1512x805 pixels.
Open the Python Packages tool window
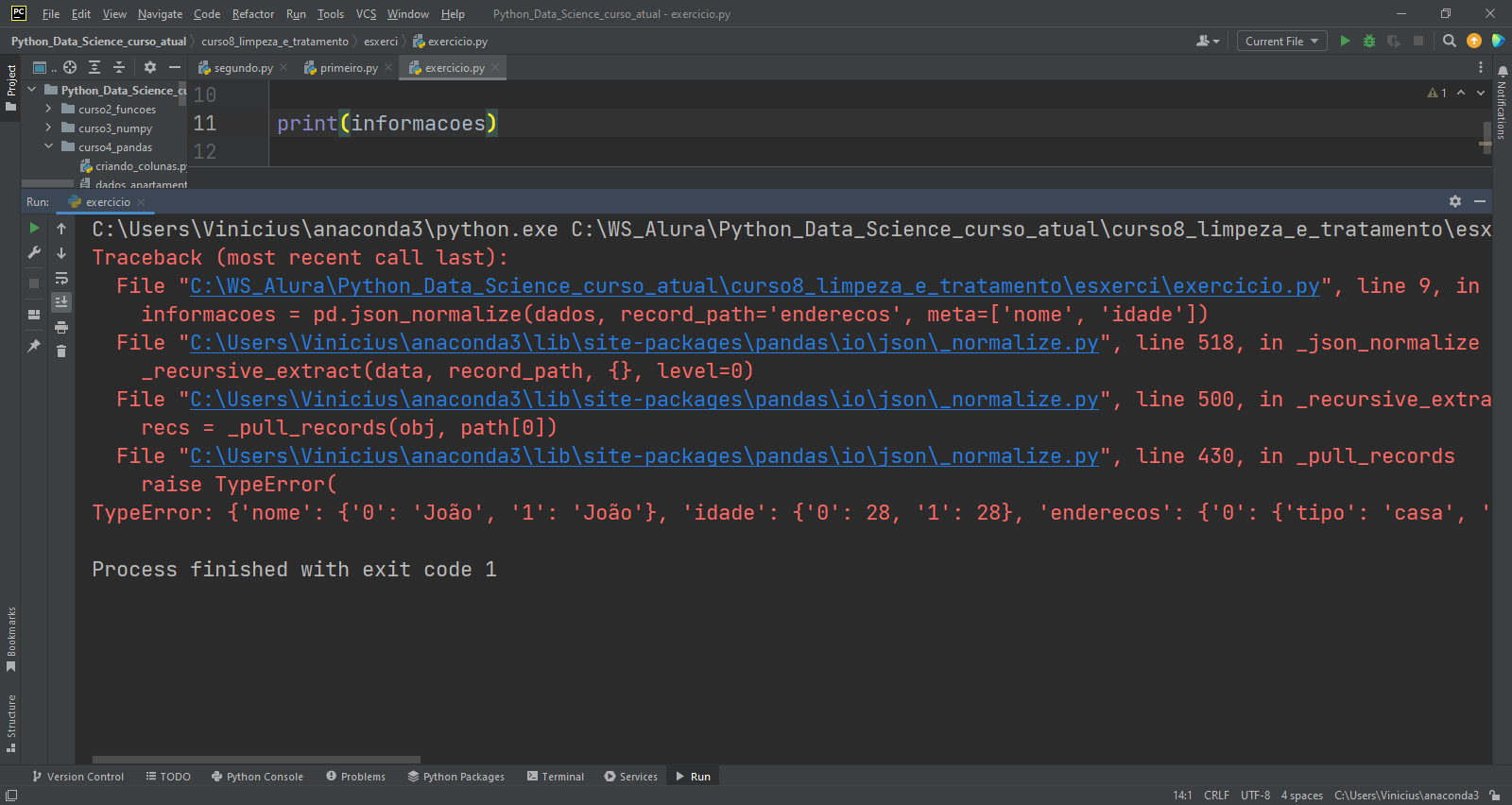tap(456, 777)
